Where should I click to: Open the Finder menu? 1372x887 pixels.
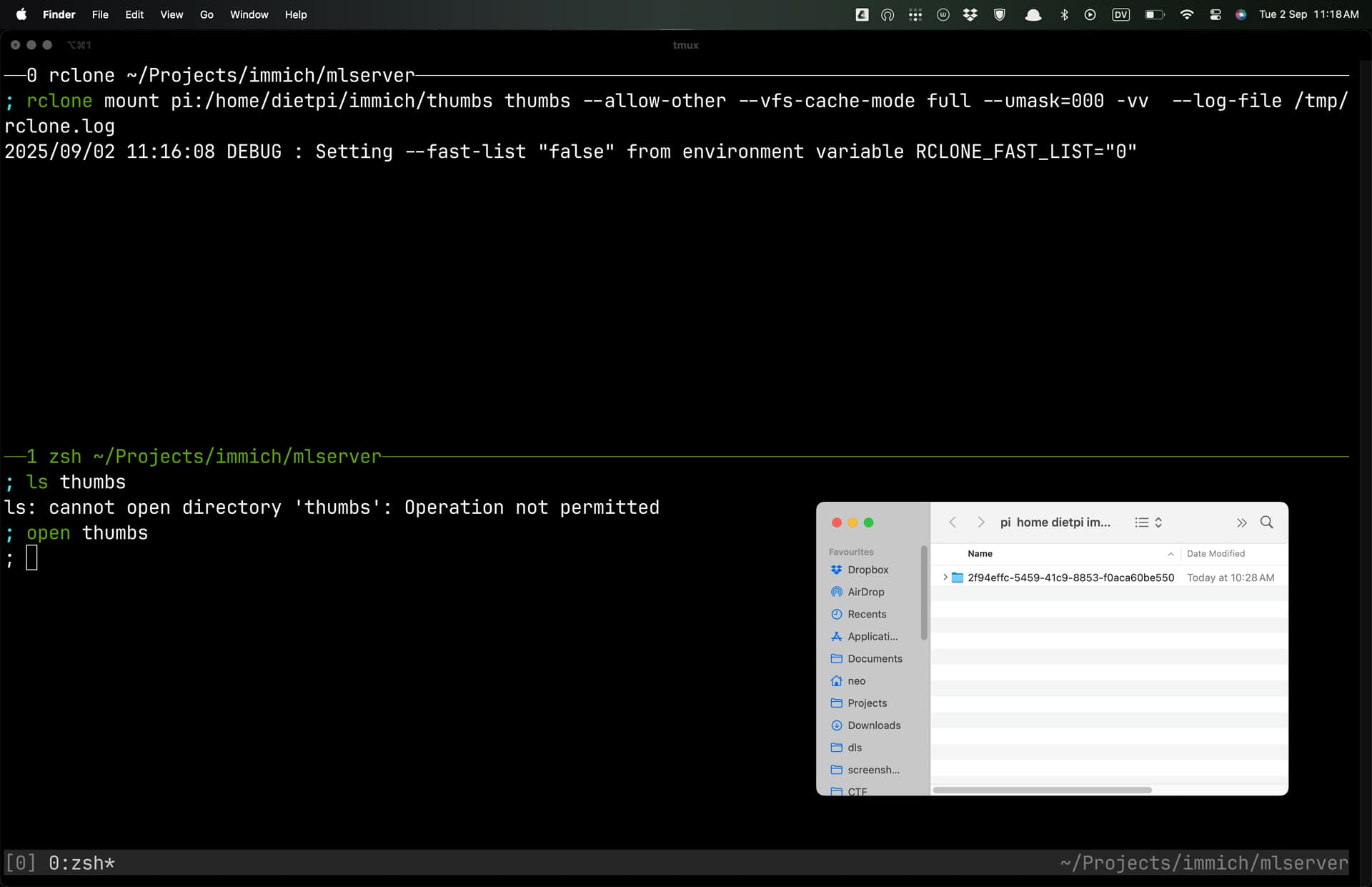59,14
